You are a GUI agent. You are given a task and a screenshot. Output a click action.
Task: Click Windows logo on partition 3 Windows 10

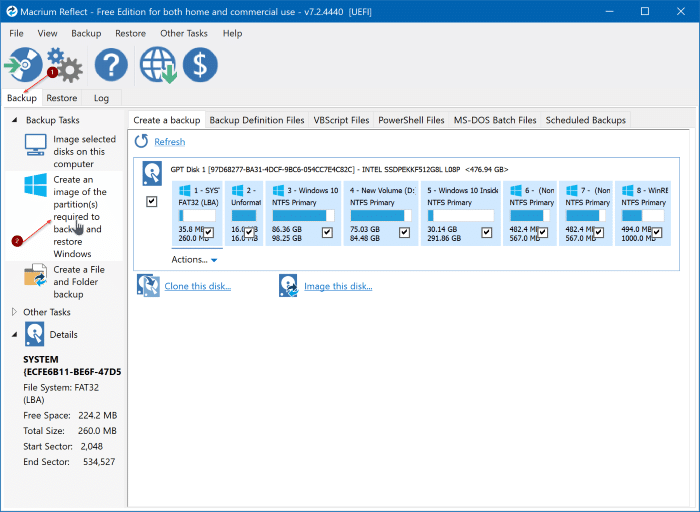[278, 191]
